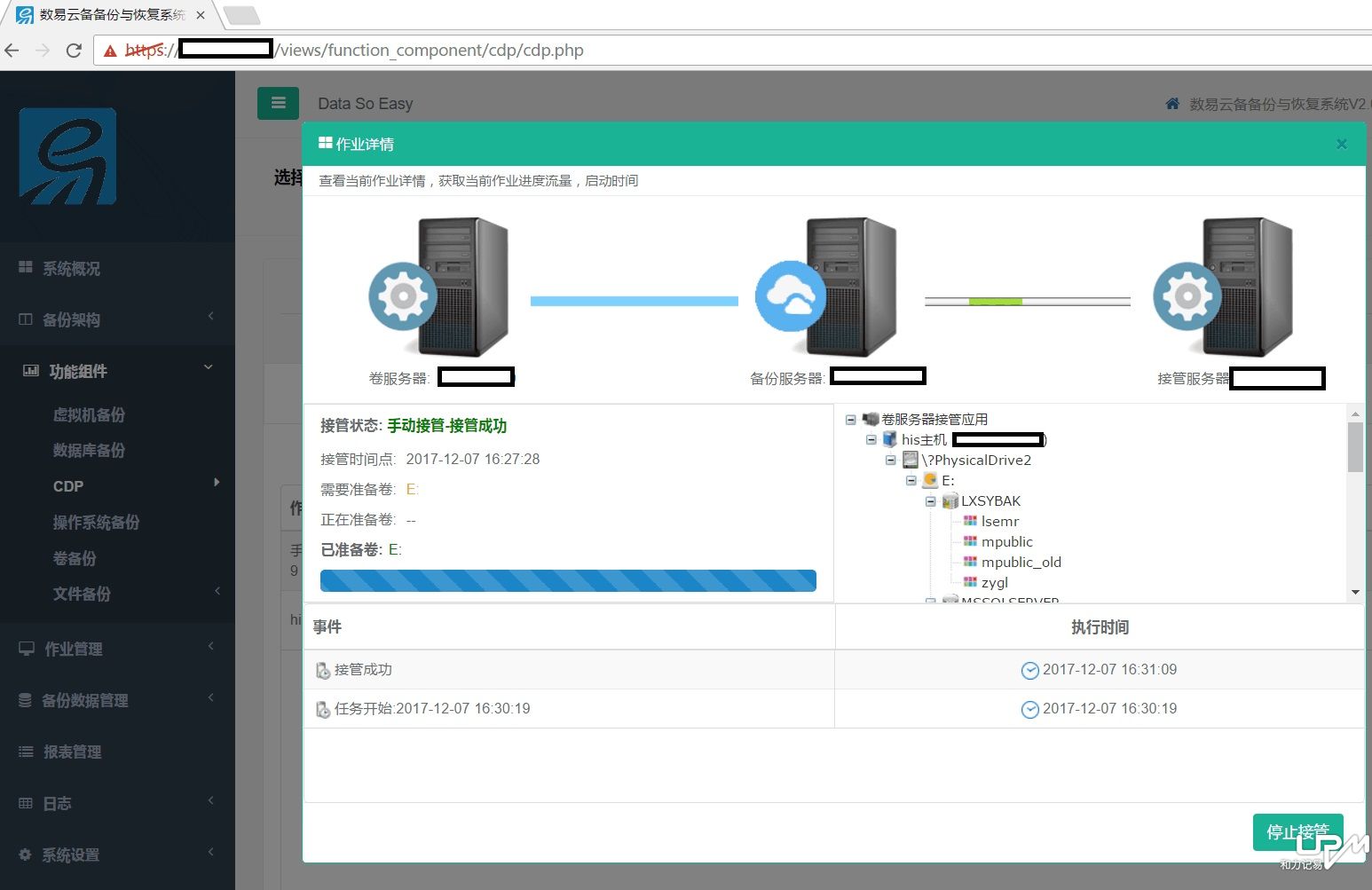The width and height of the screenshot is (1372, 890).
Task: Click the 卷服务器 gear server icon
Action: click(x=439, y=287)
